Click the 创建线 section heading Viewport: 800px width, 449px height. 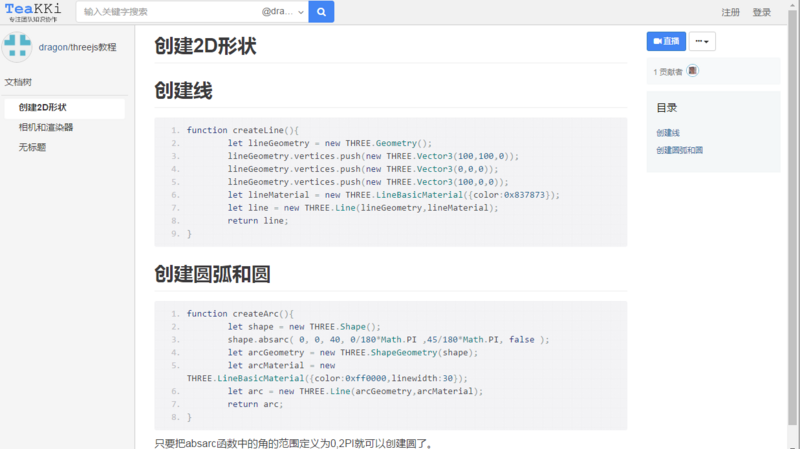click(183, 91)
